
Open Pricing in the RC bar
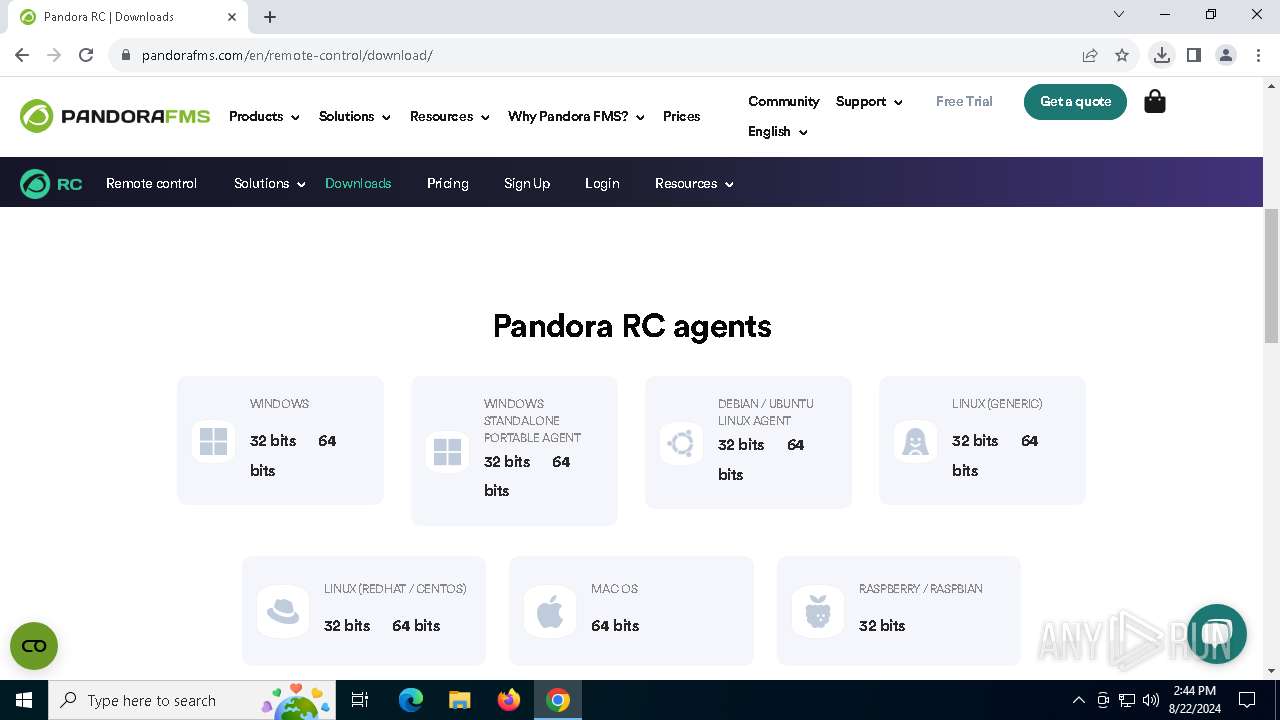447,184
